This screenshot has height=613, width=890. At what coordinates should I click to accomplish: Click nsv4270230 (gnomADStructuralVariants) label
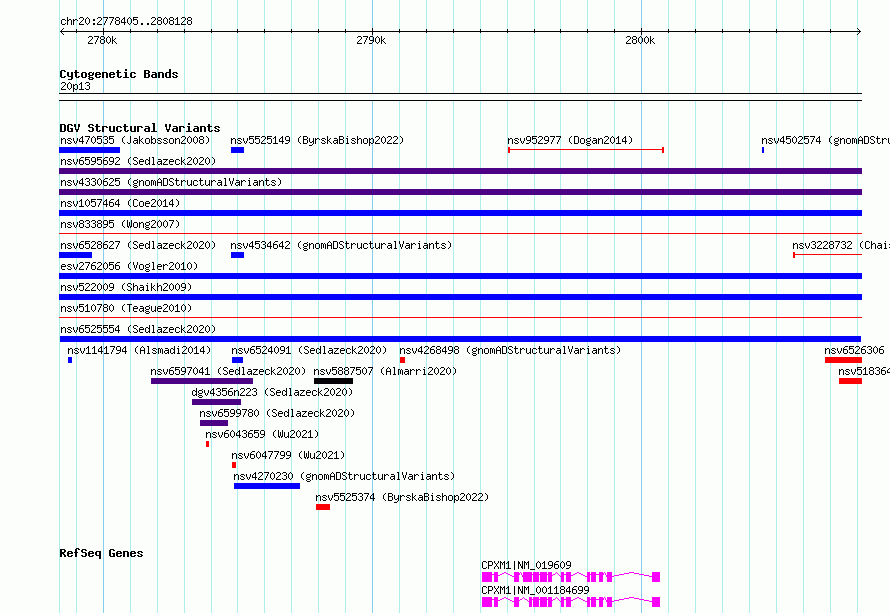tap(344, 476)
